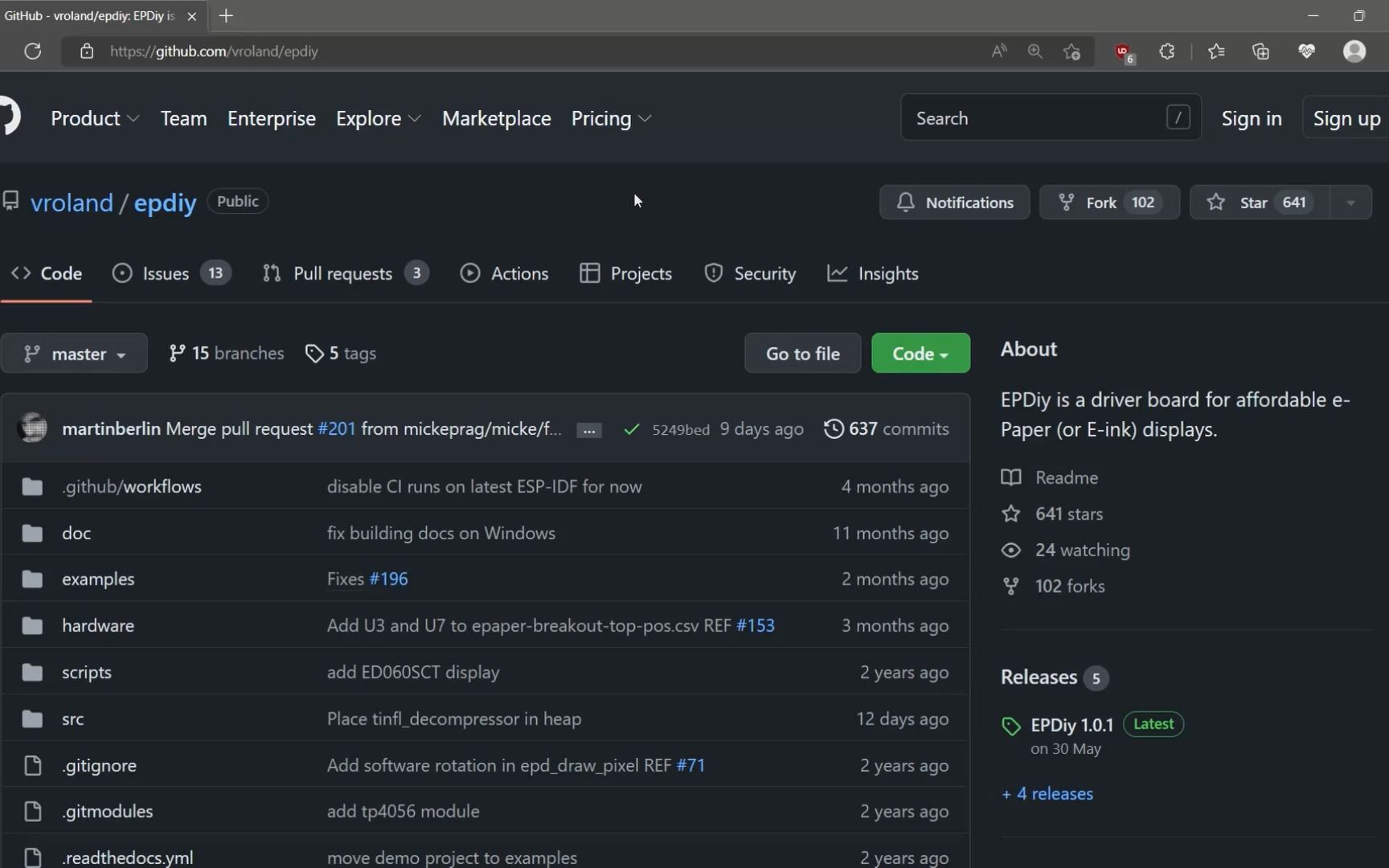
Task: Click the fork icon next to 102 forks
Action: [x=1011, y=586]
